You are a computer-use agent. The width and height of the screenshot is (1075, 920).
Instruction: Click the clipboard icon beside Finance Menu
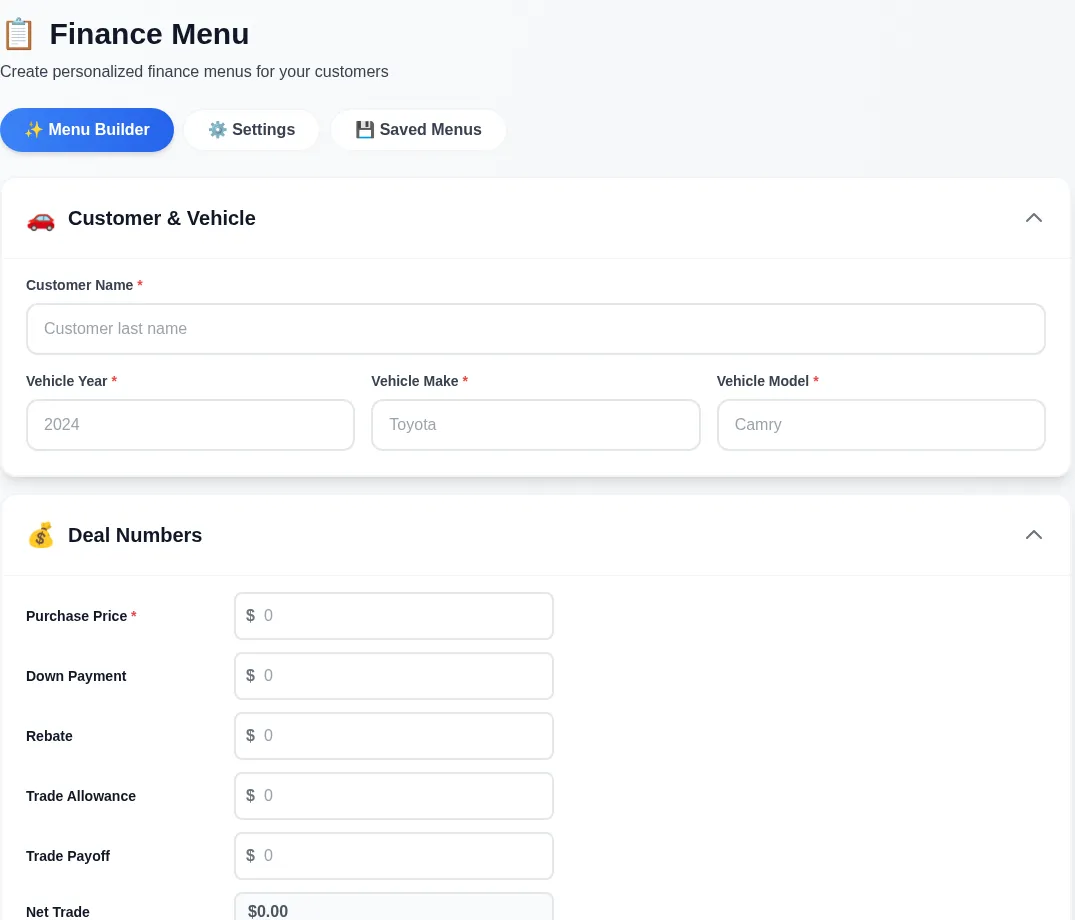pos(19,34)
